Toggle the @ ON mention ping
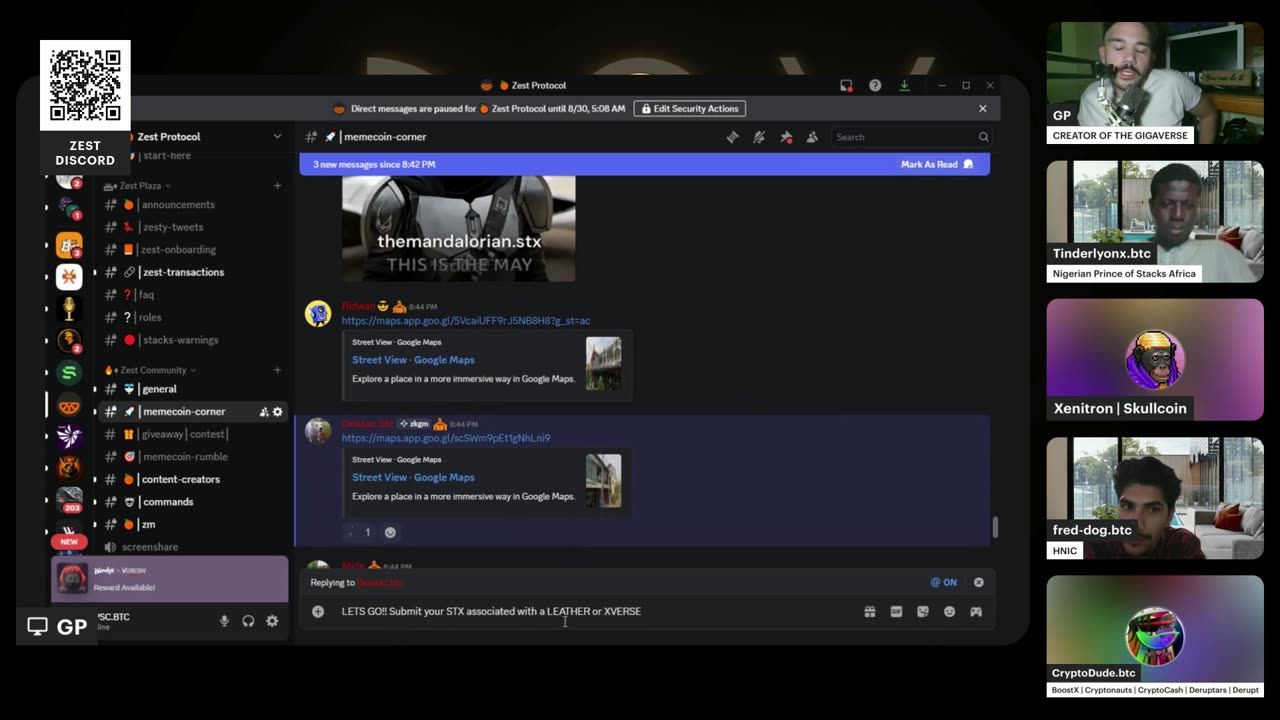The image size is (1280, 720). tap(943, 582)
